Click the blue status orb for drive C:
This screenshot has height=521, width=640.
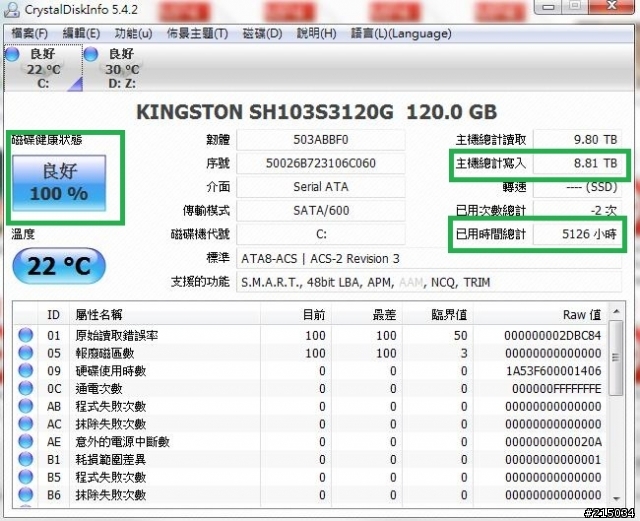(12, 54)
